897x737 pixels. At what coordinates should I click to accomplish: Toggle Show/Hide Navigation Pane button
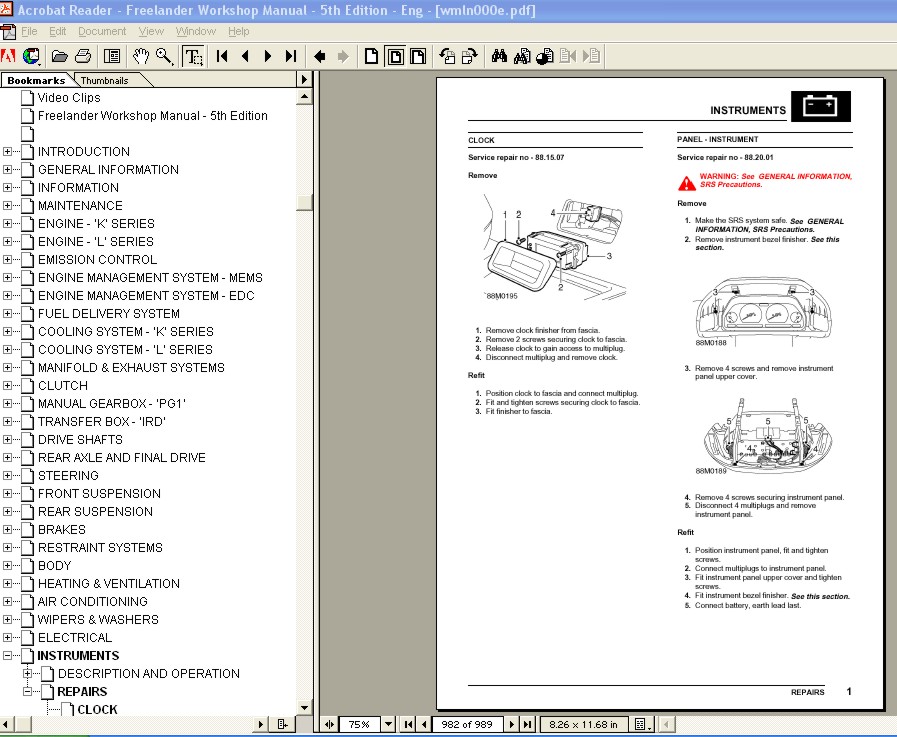tap(112, 57)
